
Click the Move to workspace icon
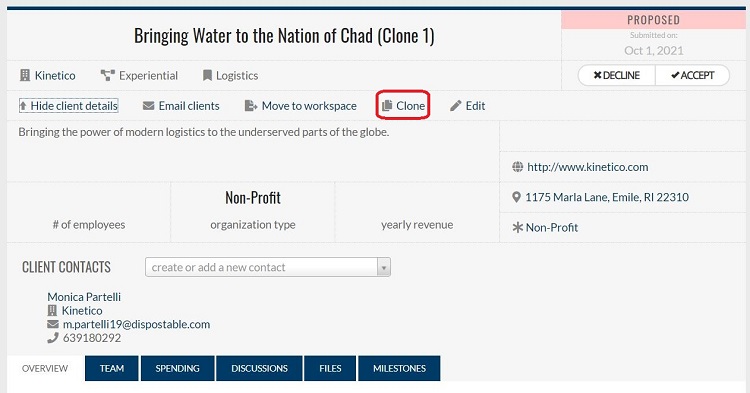point(251,106)
